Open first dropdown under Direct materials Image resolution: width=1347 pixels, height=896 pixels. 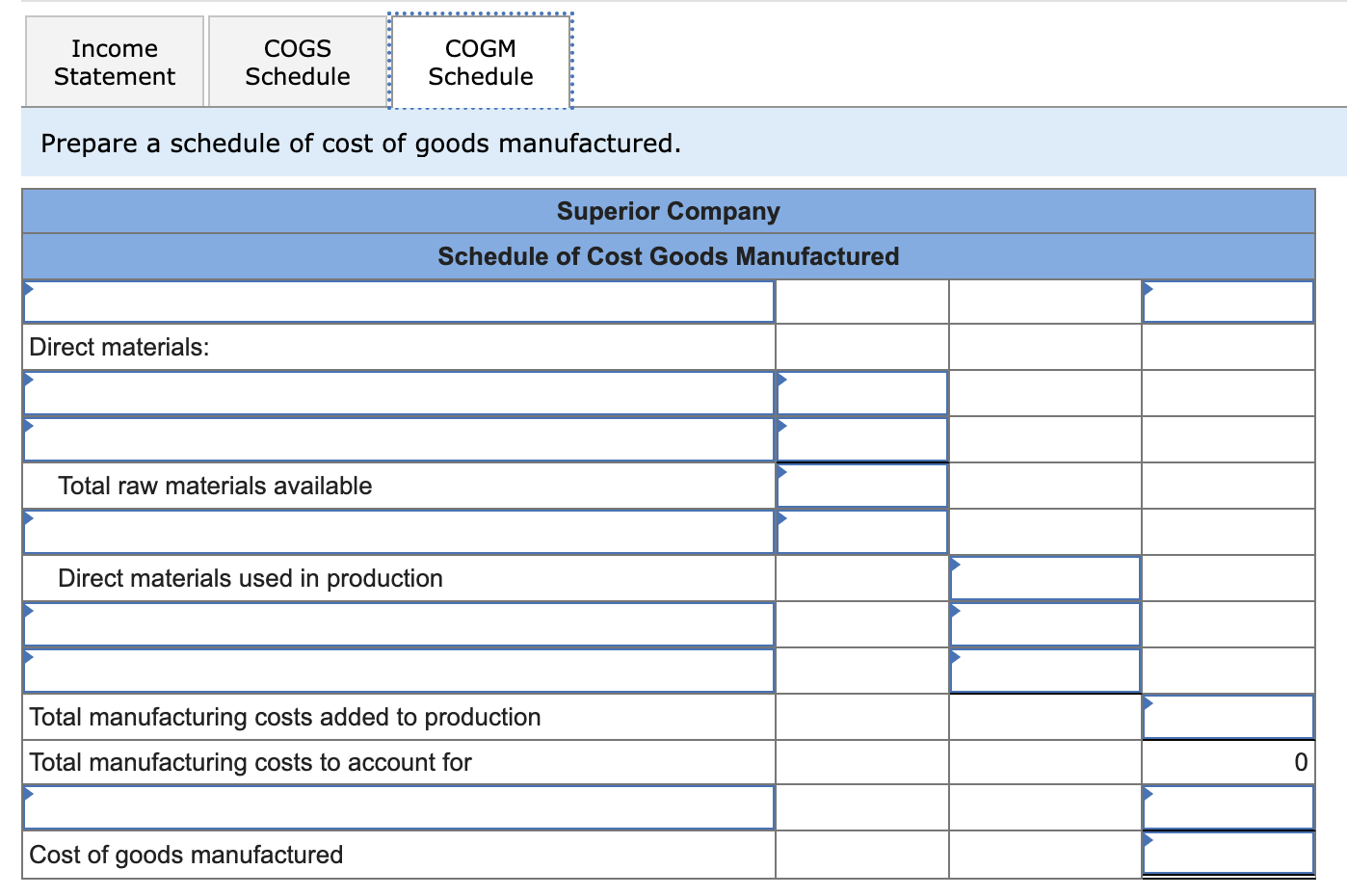click(x=399, y=393)
